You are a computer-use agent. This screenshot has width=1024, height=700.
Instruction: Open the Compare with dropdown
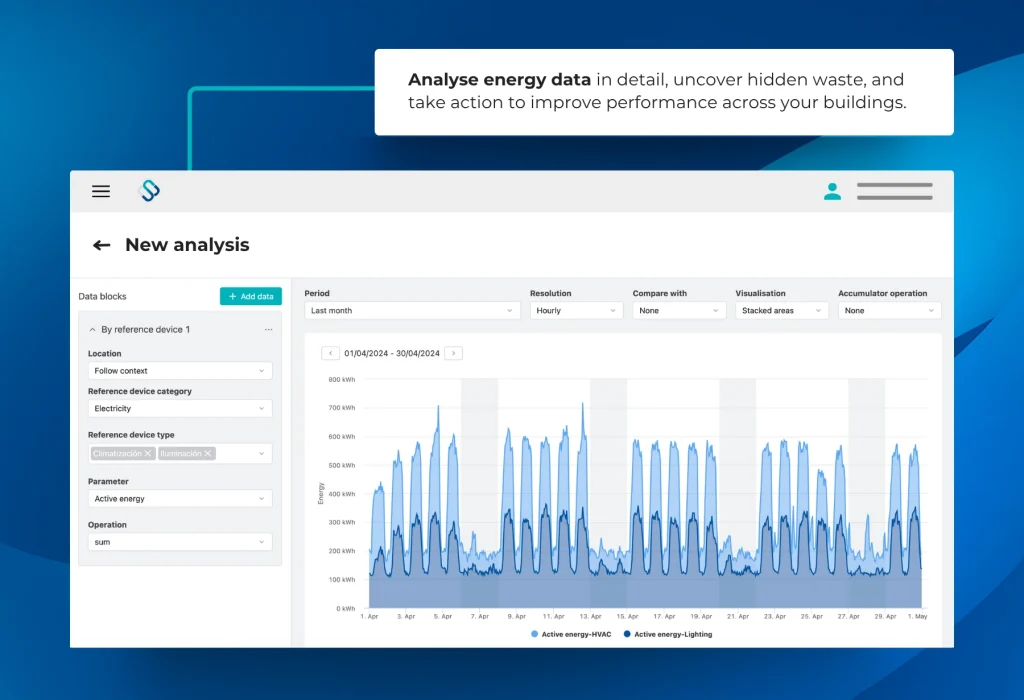click(678, 311)
